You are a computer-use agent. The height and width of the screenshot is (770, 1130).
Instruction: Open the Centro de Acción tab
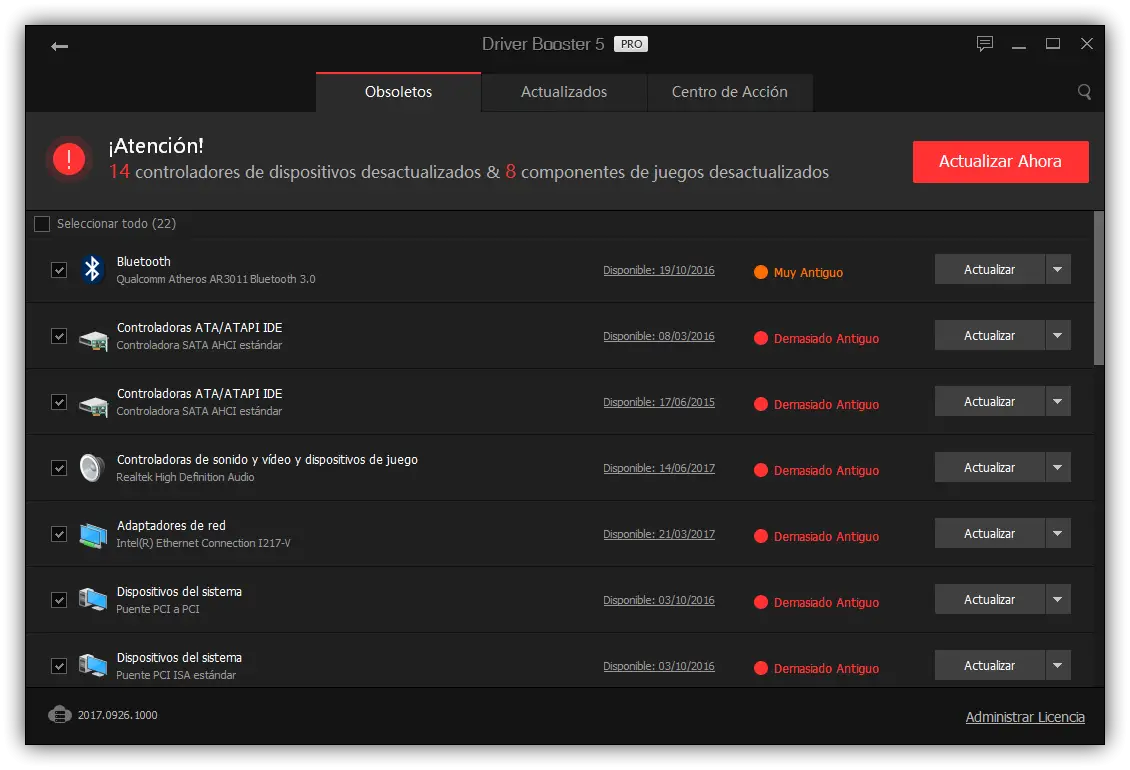click(x=729, y=92)
